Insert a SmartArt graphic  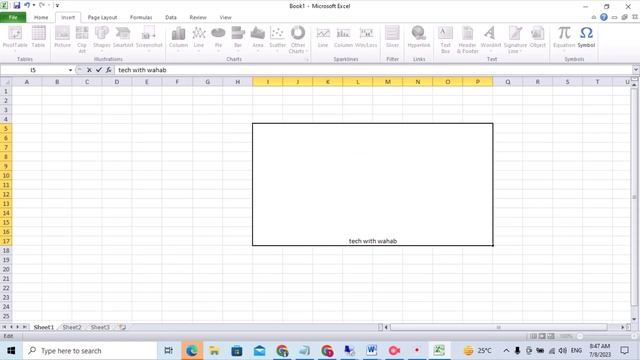point(123,38)
